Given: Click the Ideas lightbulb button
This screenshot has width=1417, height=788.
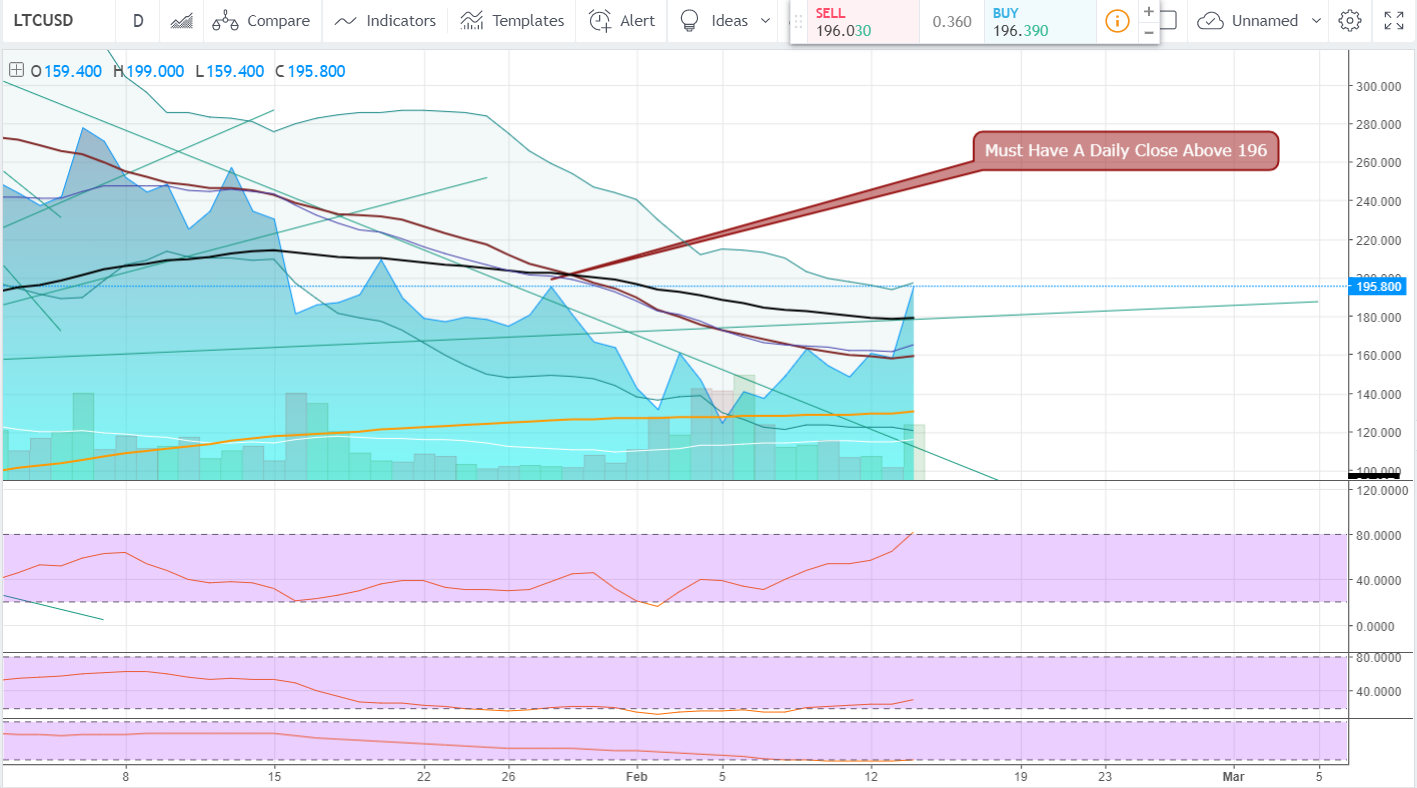Looking at the screenshot, I should [x=712, y=20].
